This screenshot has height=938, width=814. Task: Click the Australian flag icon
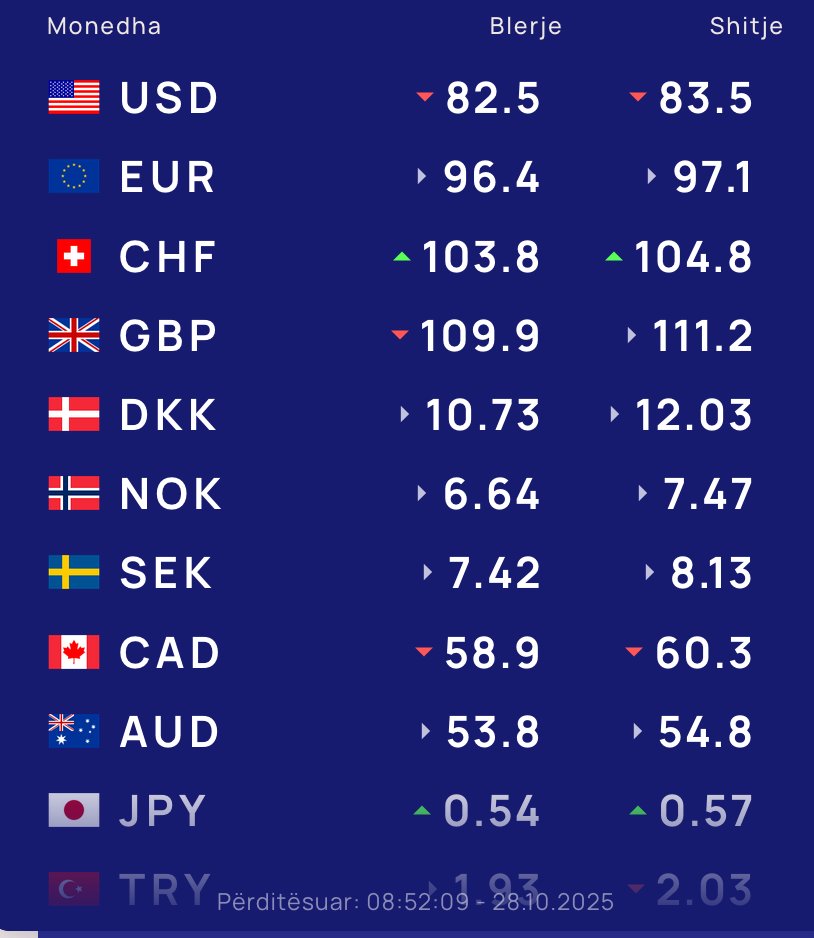[74, 731]
